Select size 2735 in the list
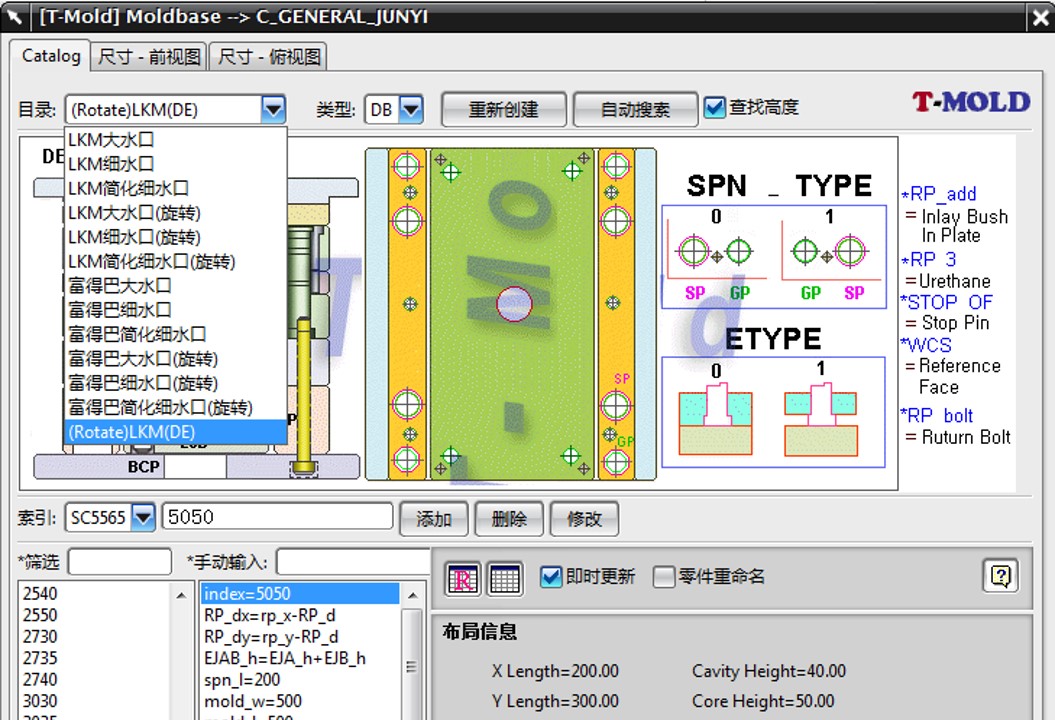 (x=96, y=658)
